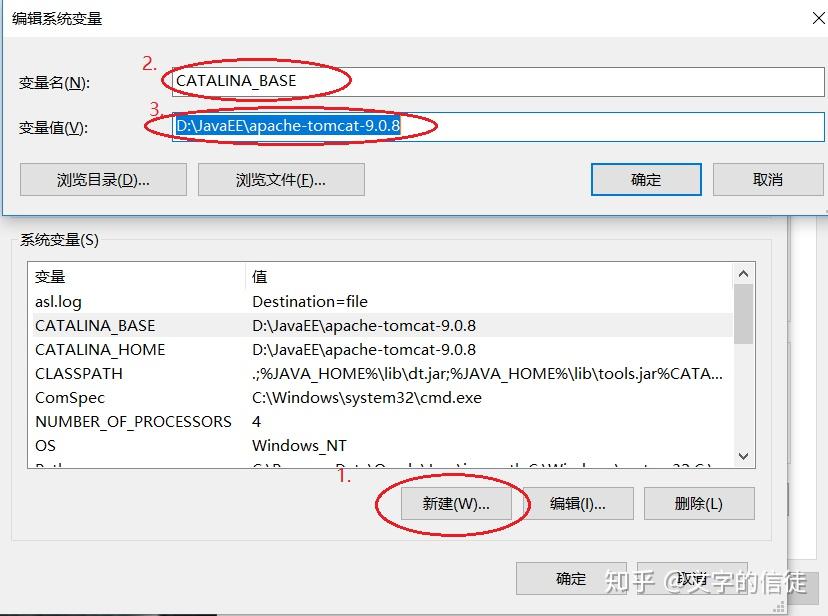The width and height of the screenshot is (828, 616).
Task: Select the OS variable showing Windows_NT
Action: click(300, 445)
